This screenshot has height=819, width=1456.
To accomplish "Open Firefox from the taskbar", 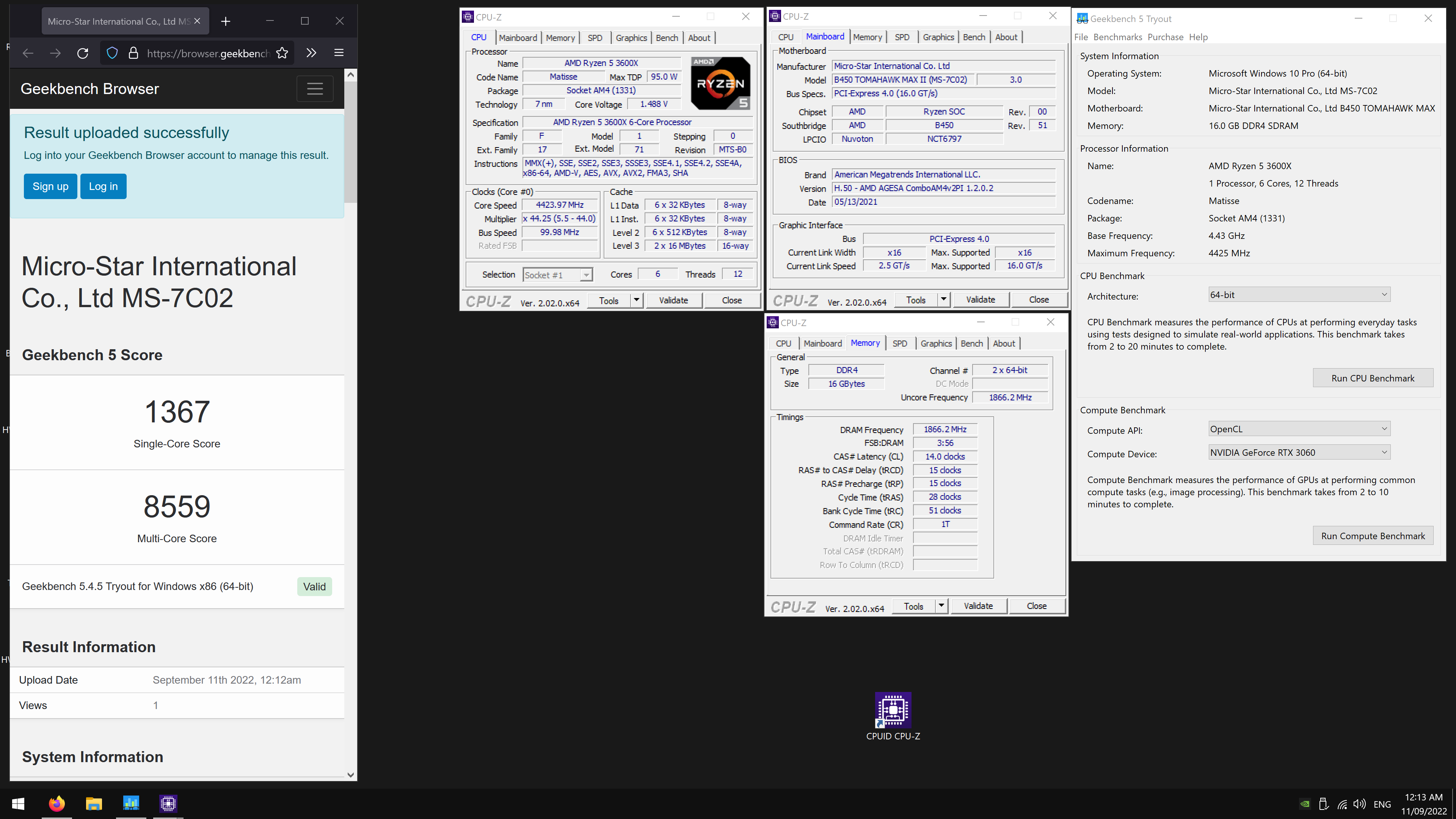I will (x=56, y=804).
